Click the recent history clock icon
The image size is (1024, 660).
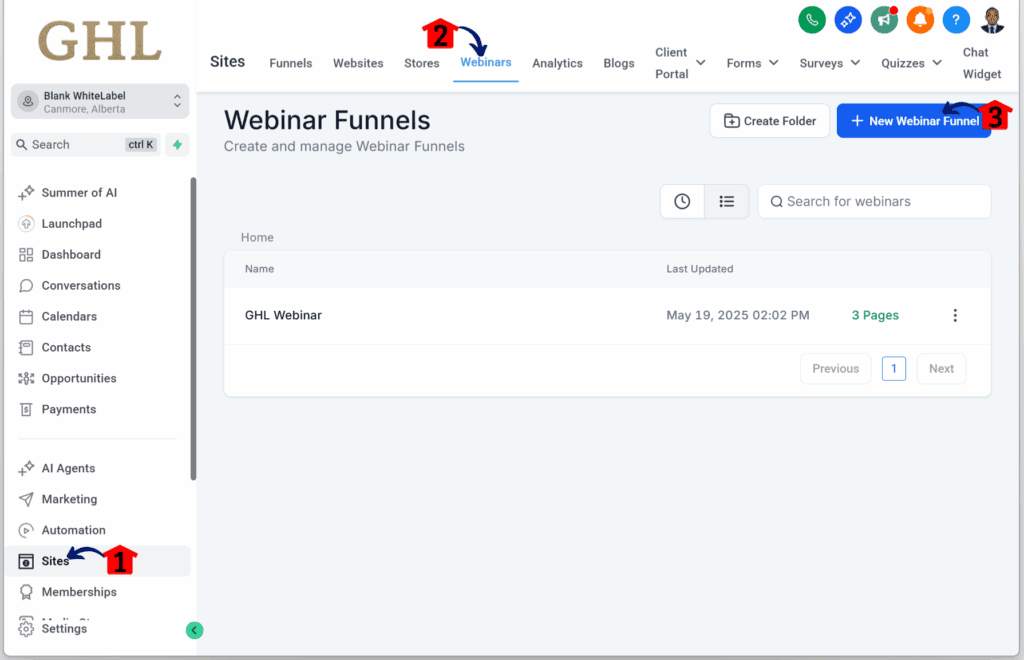(x=682, y=201)
